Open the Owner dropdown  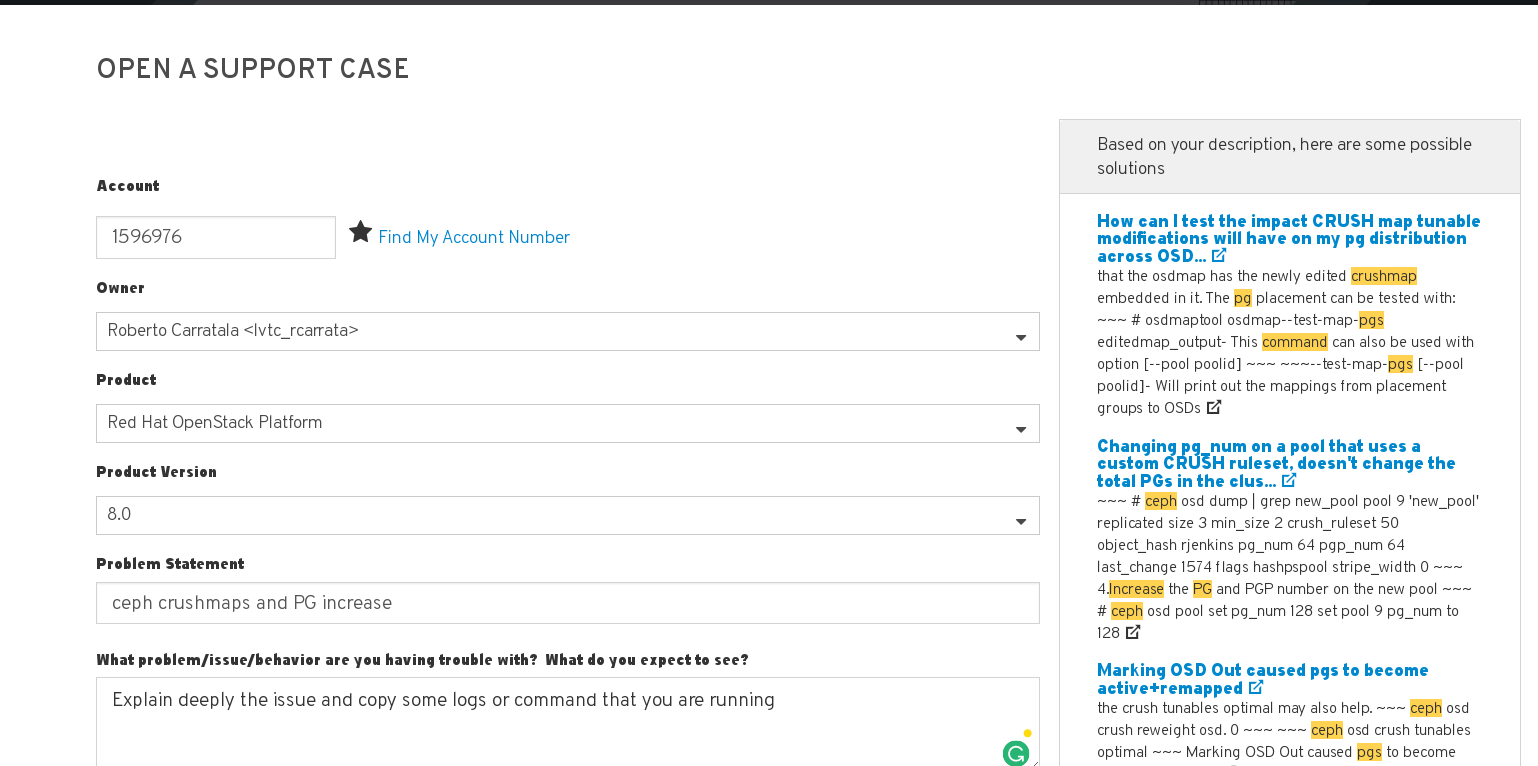click(567, 331)
